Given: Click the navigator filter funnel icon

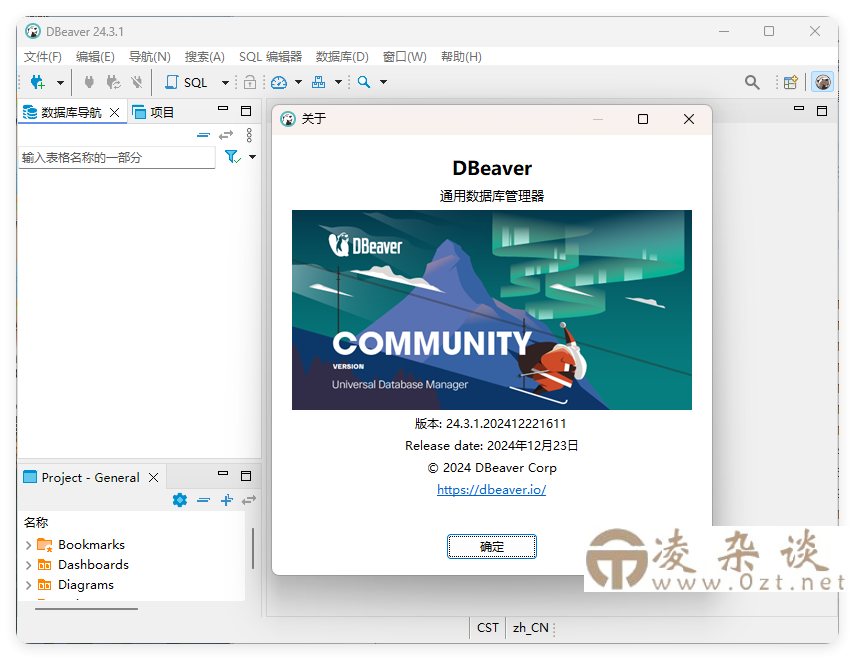Looking at the screenshot, I should pyautogui.click(x=233, y=157).
